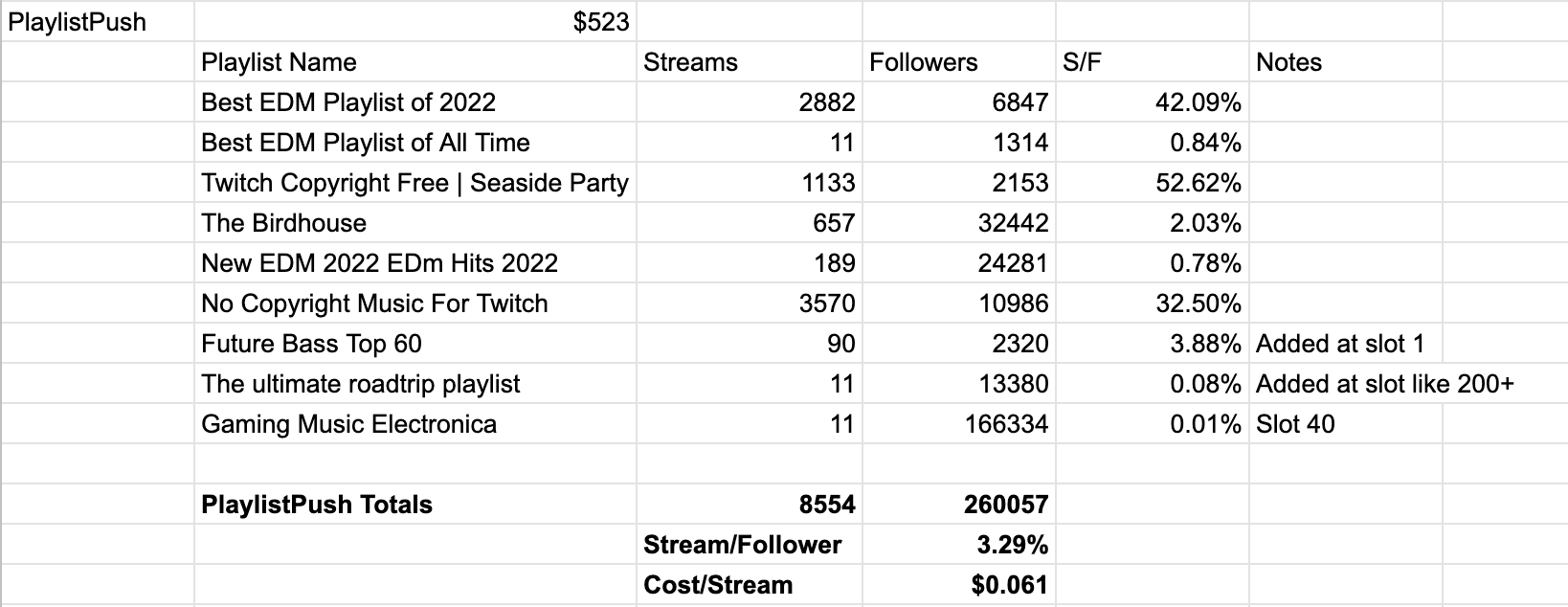The width and height of the screenshot is (1568, 607).
Task: Click the Twitch Copyright Free Seaside Party cell
Action: point(415,183)
